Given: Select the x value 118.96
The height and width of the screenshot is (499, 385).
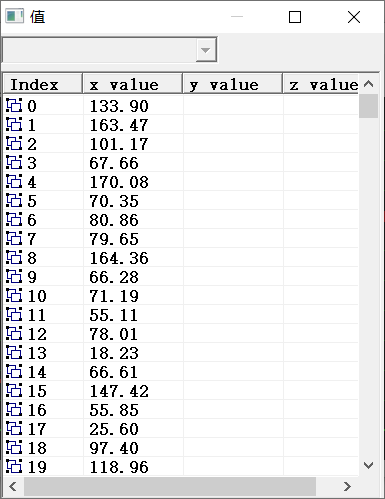Looking at the screenshot, I should [x=119, y=467].
